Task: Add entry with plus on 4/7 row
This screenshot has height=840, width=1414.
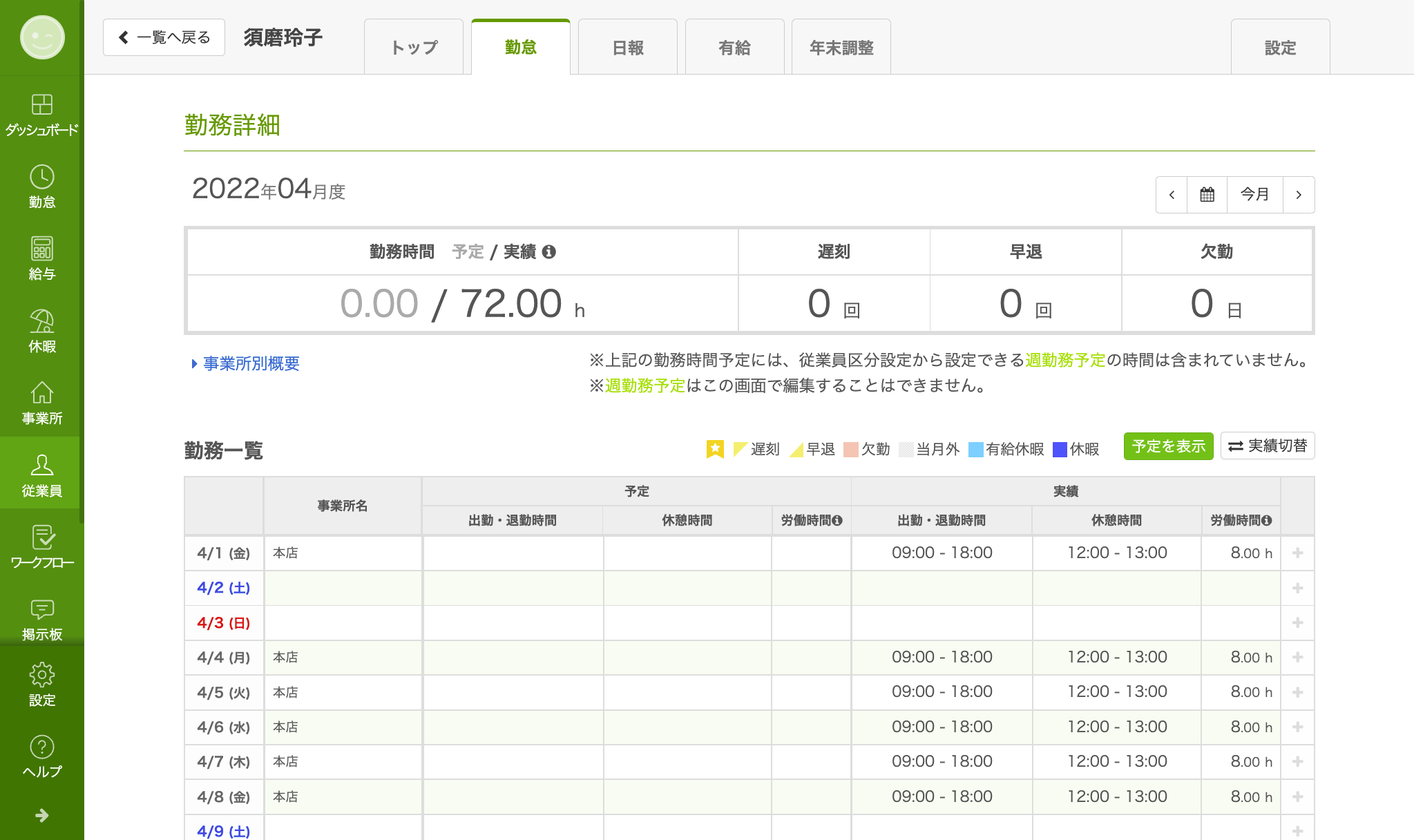Action: 1297,761
